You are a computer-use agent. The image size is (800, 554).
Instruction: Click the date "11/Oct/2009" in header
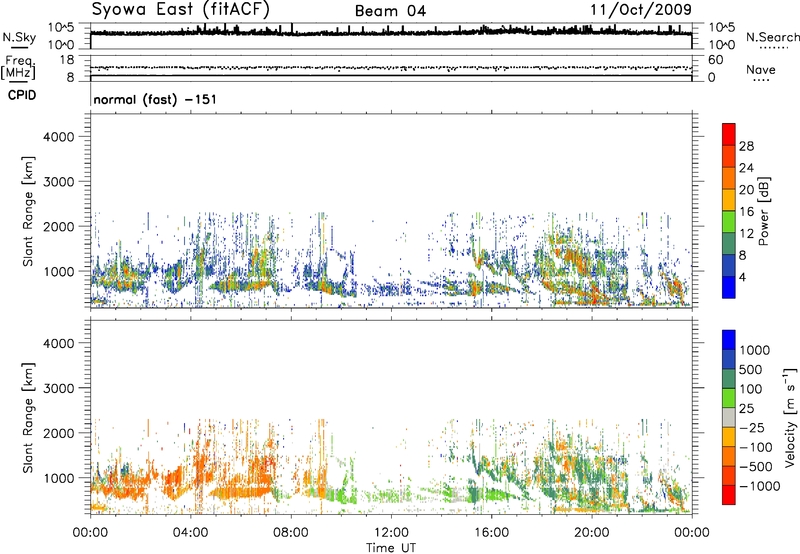[641, 10]
